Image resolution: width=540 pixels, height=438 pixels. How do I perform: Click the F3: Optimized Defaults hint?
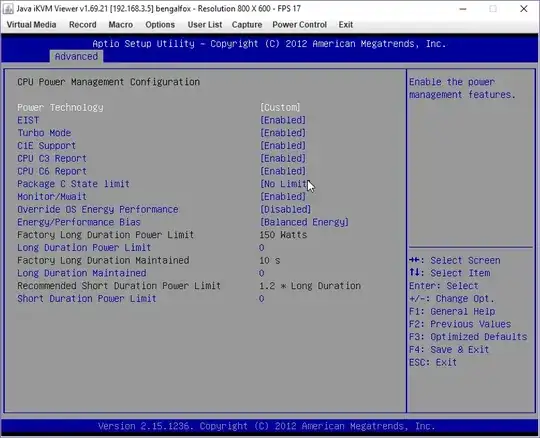click(x=468, y=337)
